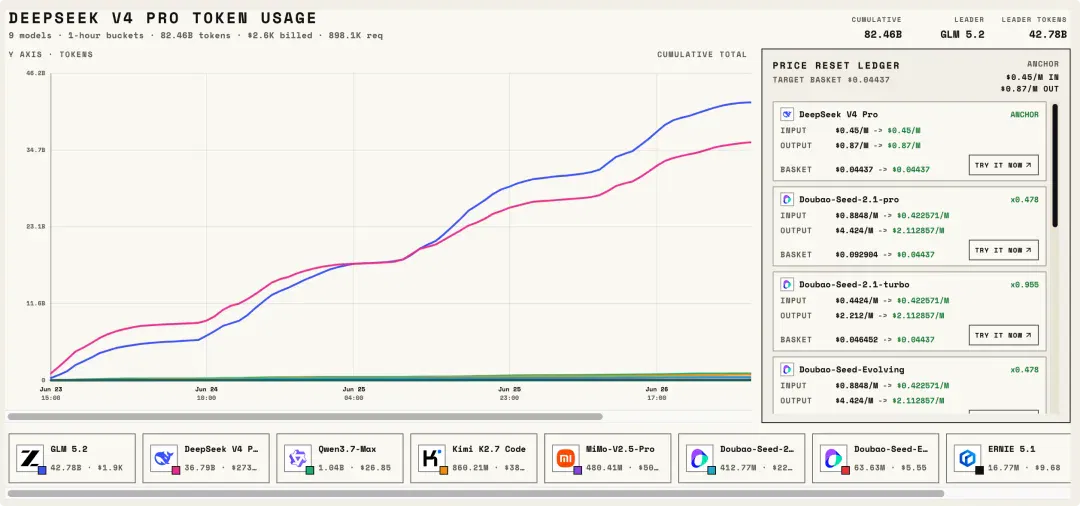The image size is (1080, 506).
Task: Click the leader name GLM 5.2 in header
Action: click(x=962, y=34)
